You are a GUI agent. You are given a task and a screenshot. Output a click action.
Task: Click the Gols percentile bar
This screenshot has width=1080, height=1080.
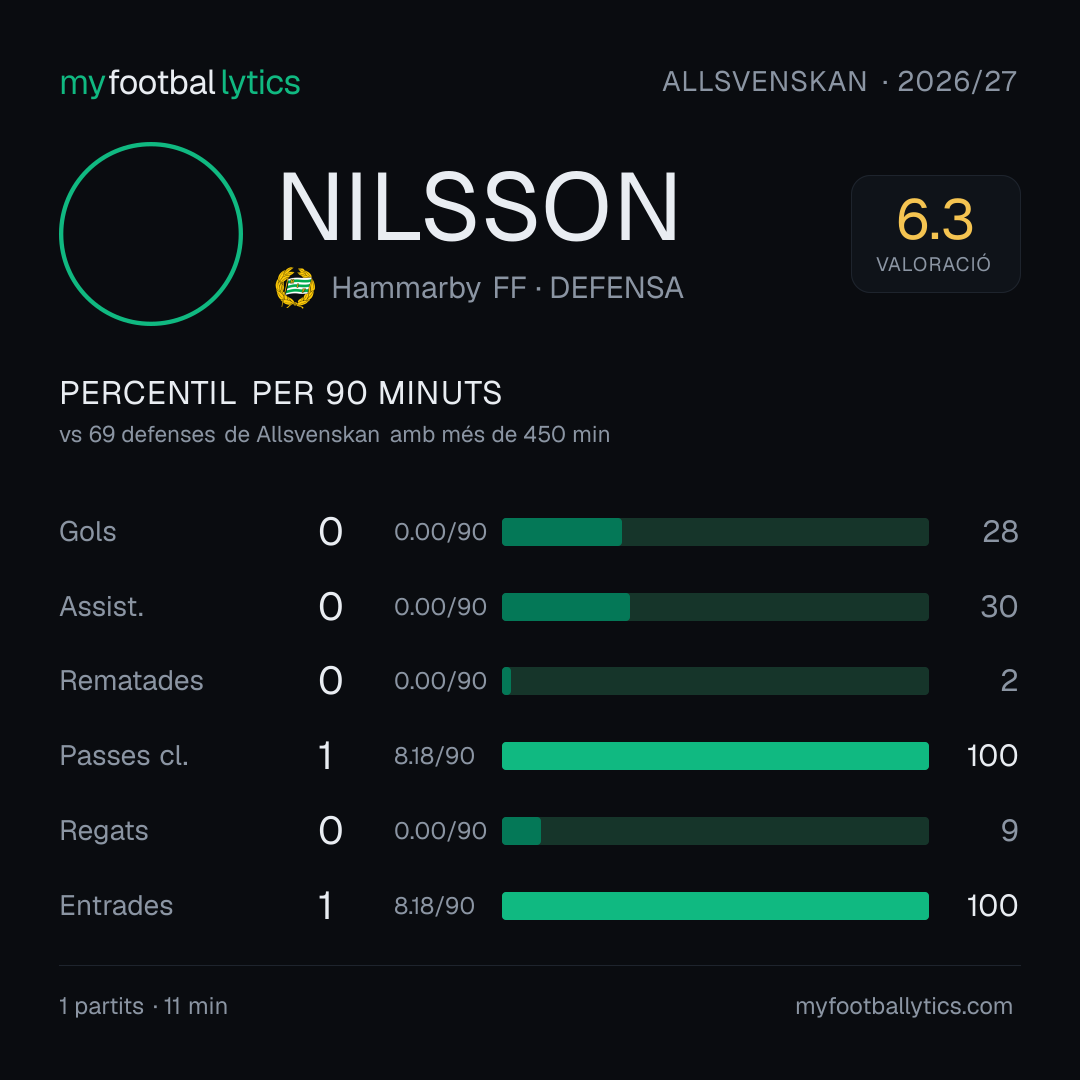[x=715, y=532]
